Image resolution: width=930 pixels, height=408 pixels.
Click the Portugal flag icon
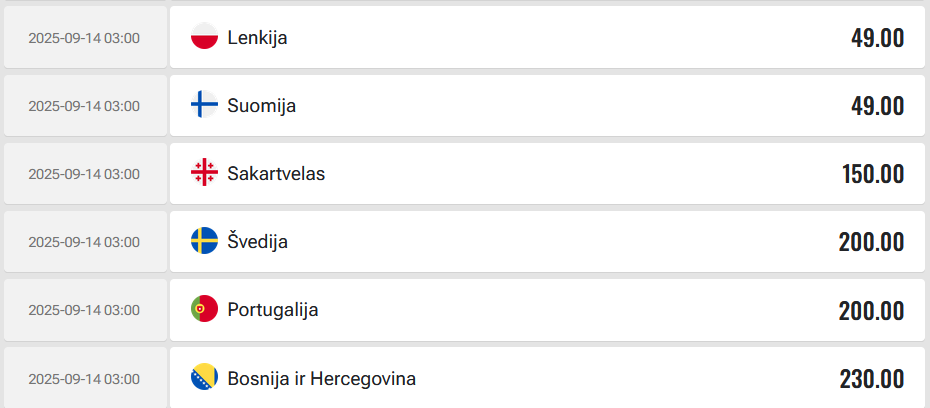205,310
